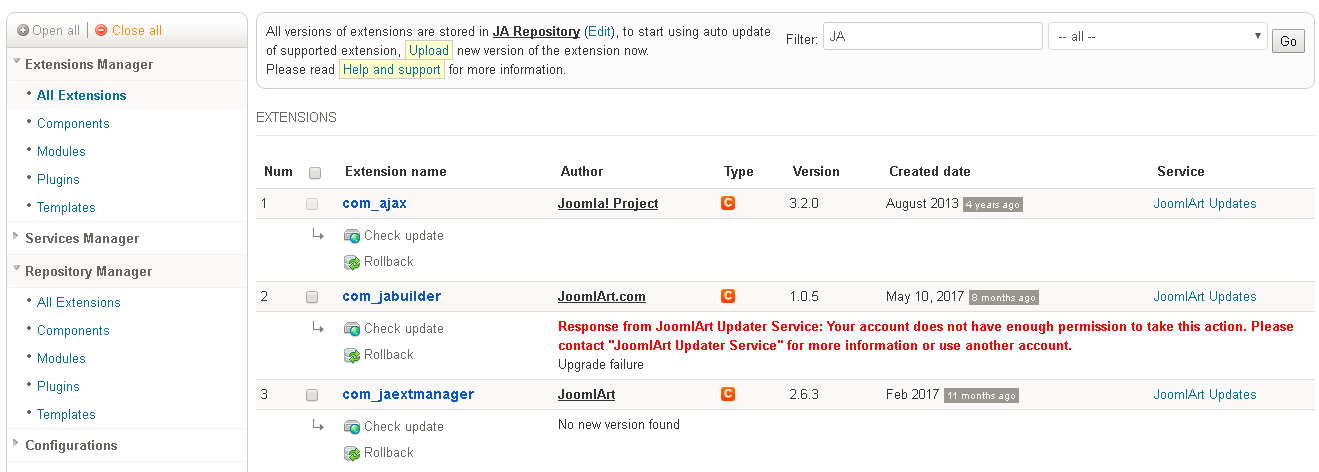This screenshot has width=1319, height=472.
Task: Click Check update icon for com_ajax
Action: [352, 236]
